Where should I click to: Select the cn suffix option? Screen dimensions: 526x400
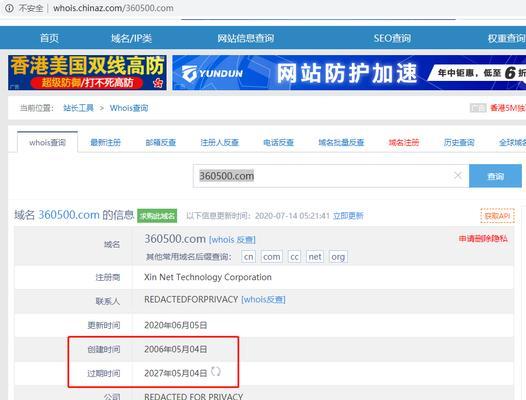click(249, 257)
